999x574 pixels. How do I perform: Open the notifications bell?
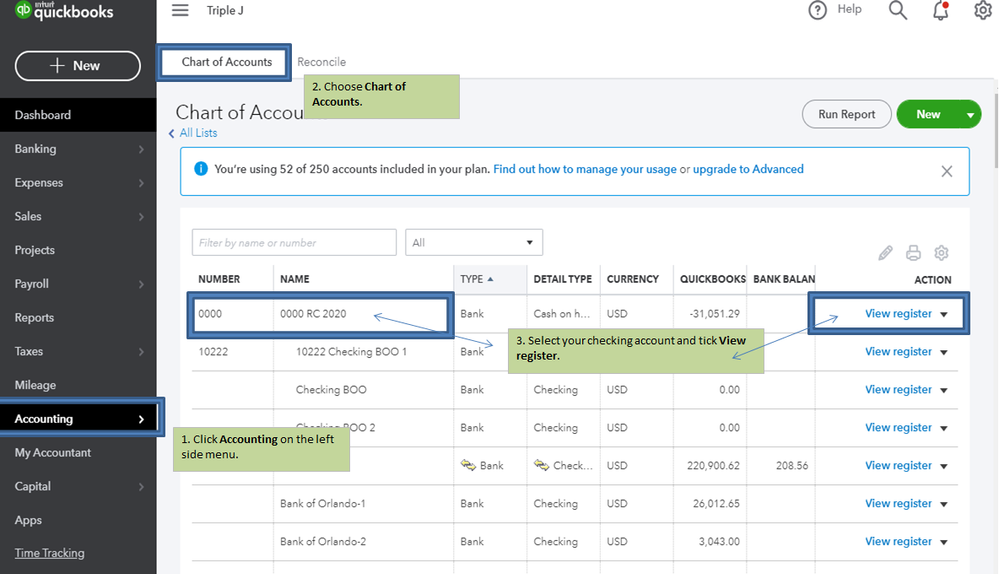click(x=941, y=11)
